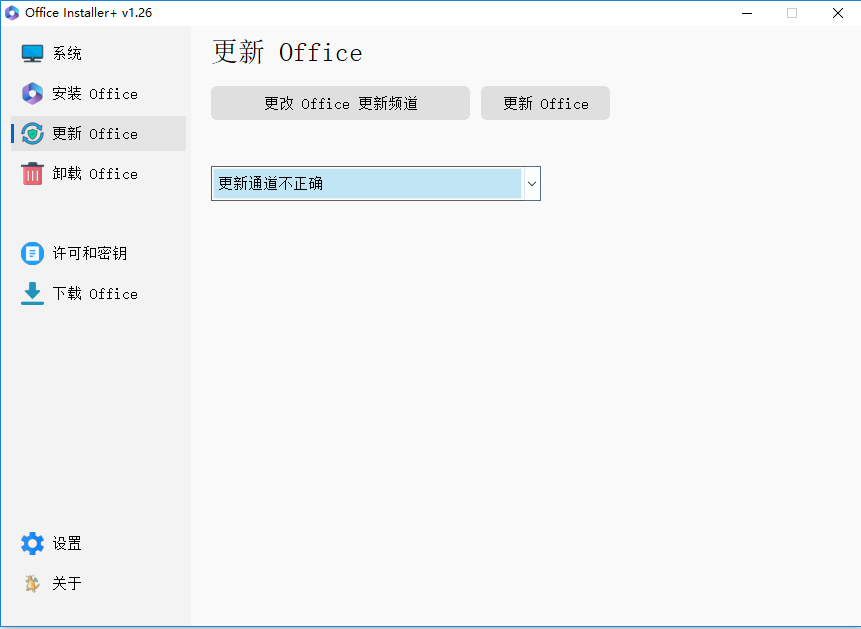Click the blue document icon for 许可和密钥
Viewport: 861px width, 629px height.
point(33,254)
